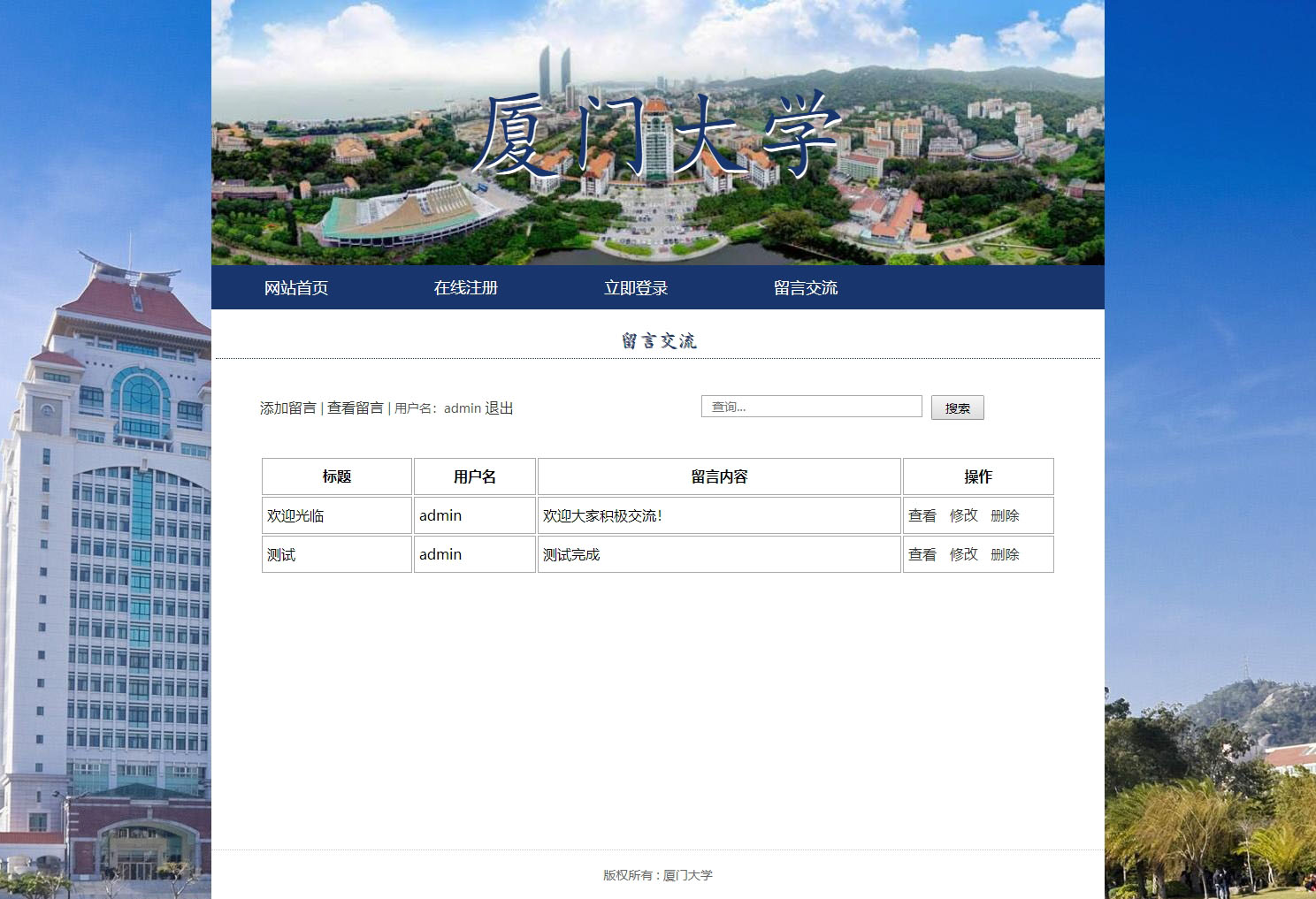Screen dimensions: 1316x899
Task: Delete the 欢迎光临 message via 删除
Action: coord(1006,515)
